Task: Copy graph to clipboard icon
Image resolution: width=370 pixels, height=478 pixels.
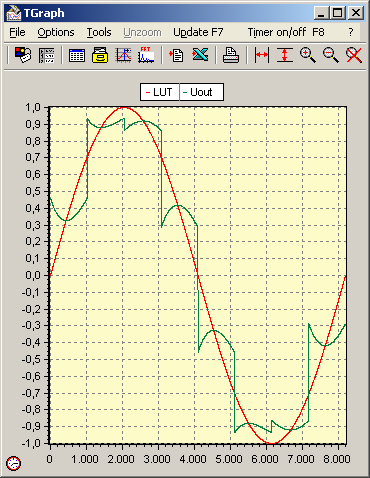Action: pyautogui.click(x=176, y=55)
